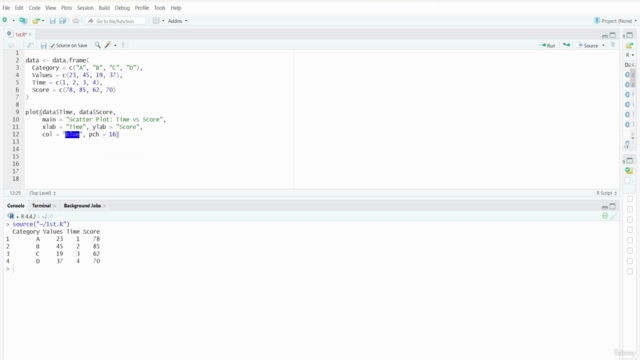Image resolution: width=640 pixels, height=360 pixels.
Task: Save the current document from main toolbar
Action: tap(52, 21)
